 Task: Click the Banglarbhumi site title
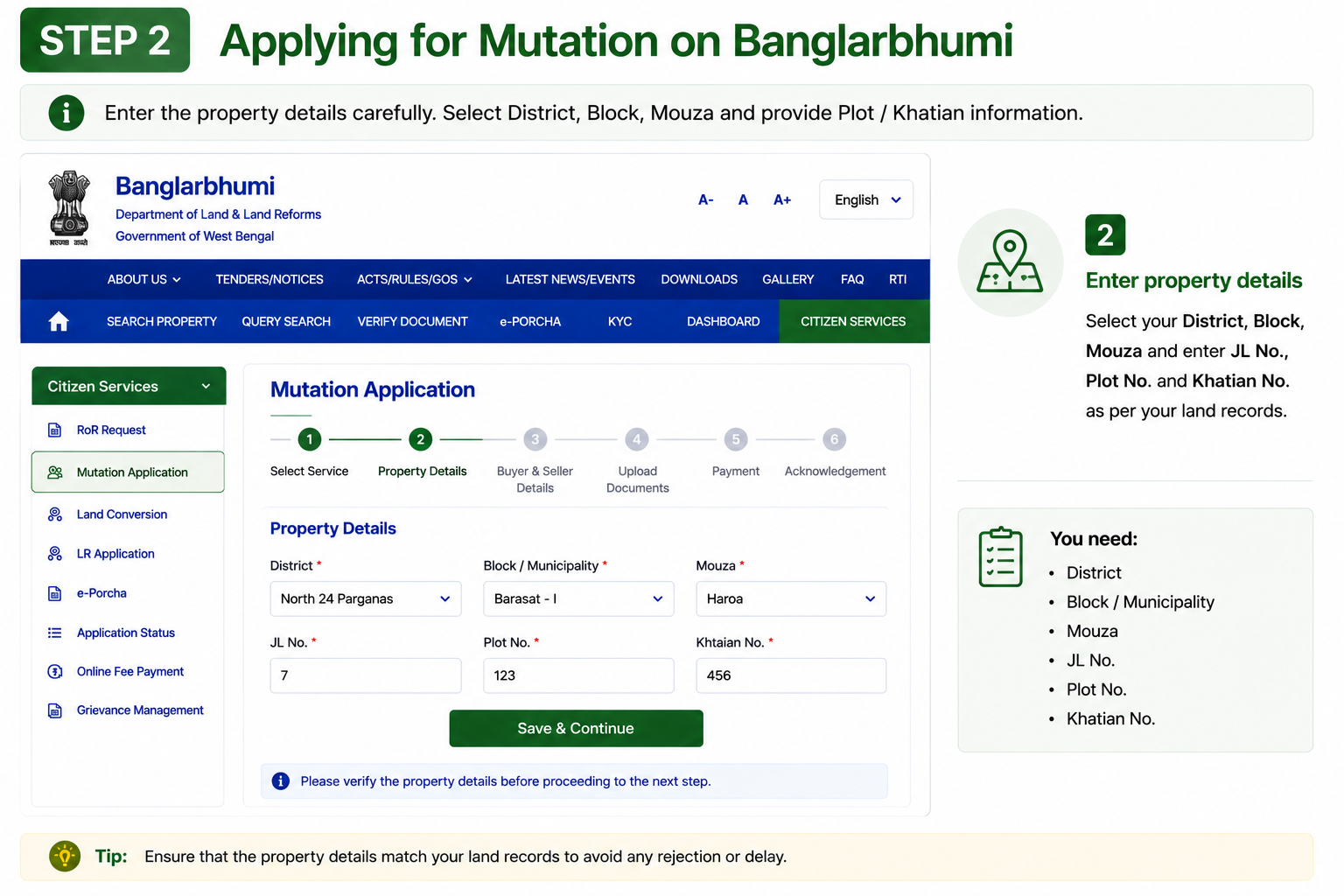click(195, 186)
